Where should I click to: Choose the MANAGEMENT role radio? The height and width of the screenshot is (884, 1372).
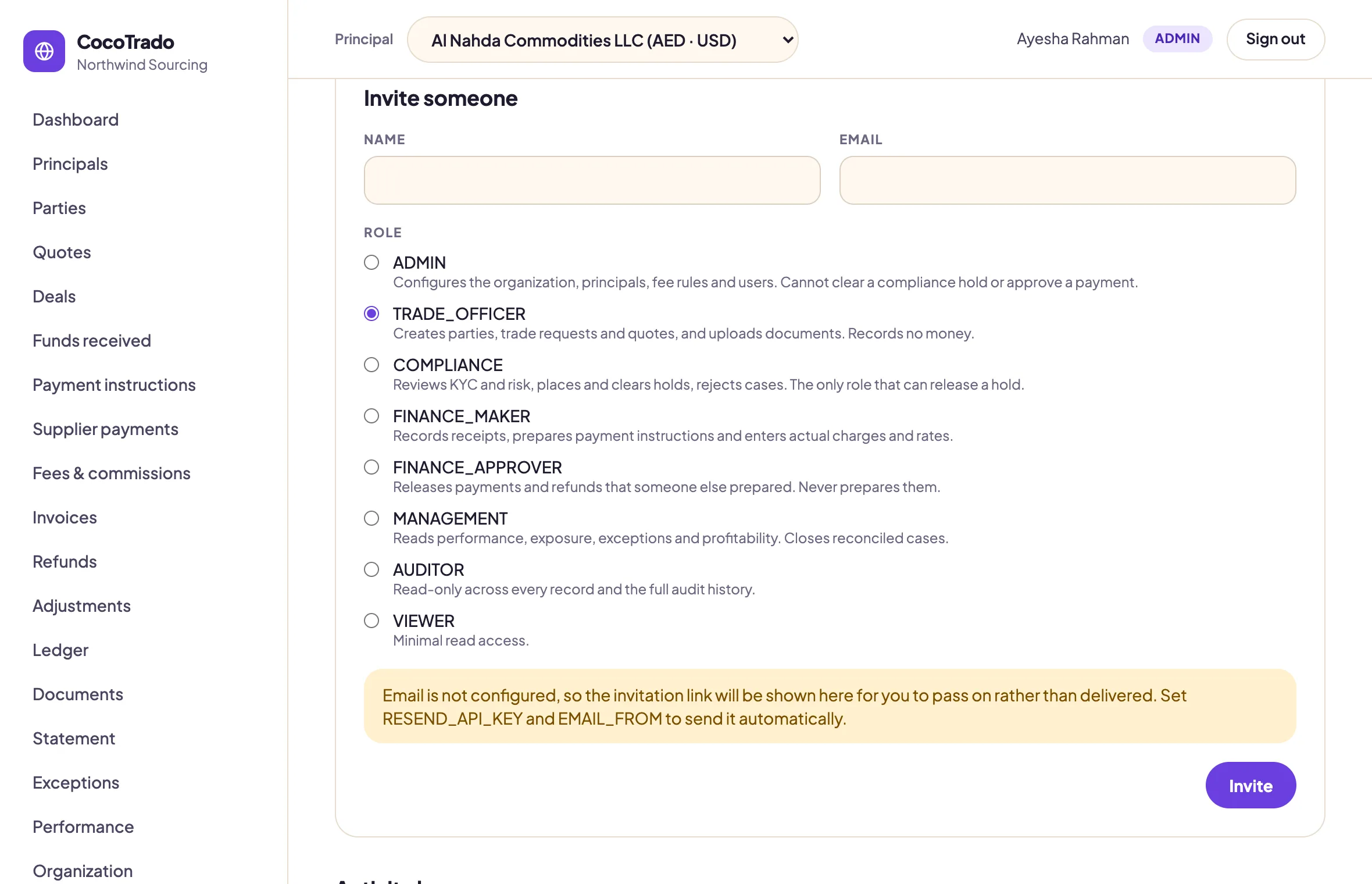tap(371, 518)
